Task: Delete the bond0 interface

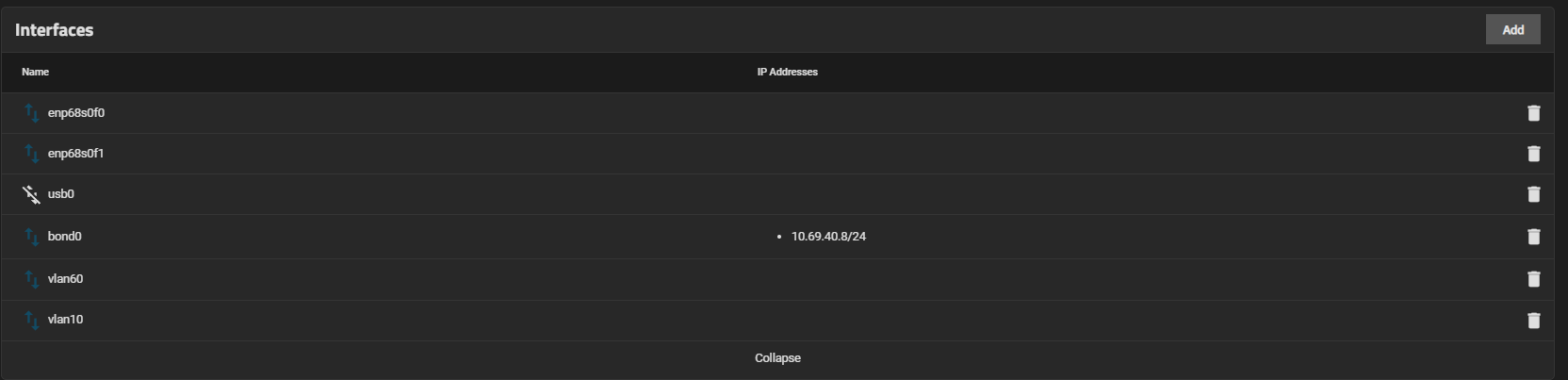Action: pyautogui.click(x=1533, y=237)
